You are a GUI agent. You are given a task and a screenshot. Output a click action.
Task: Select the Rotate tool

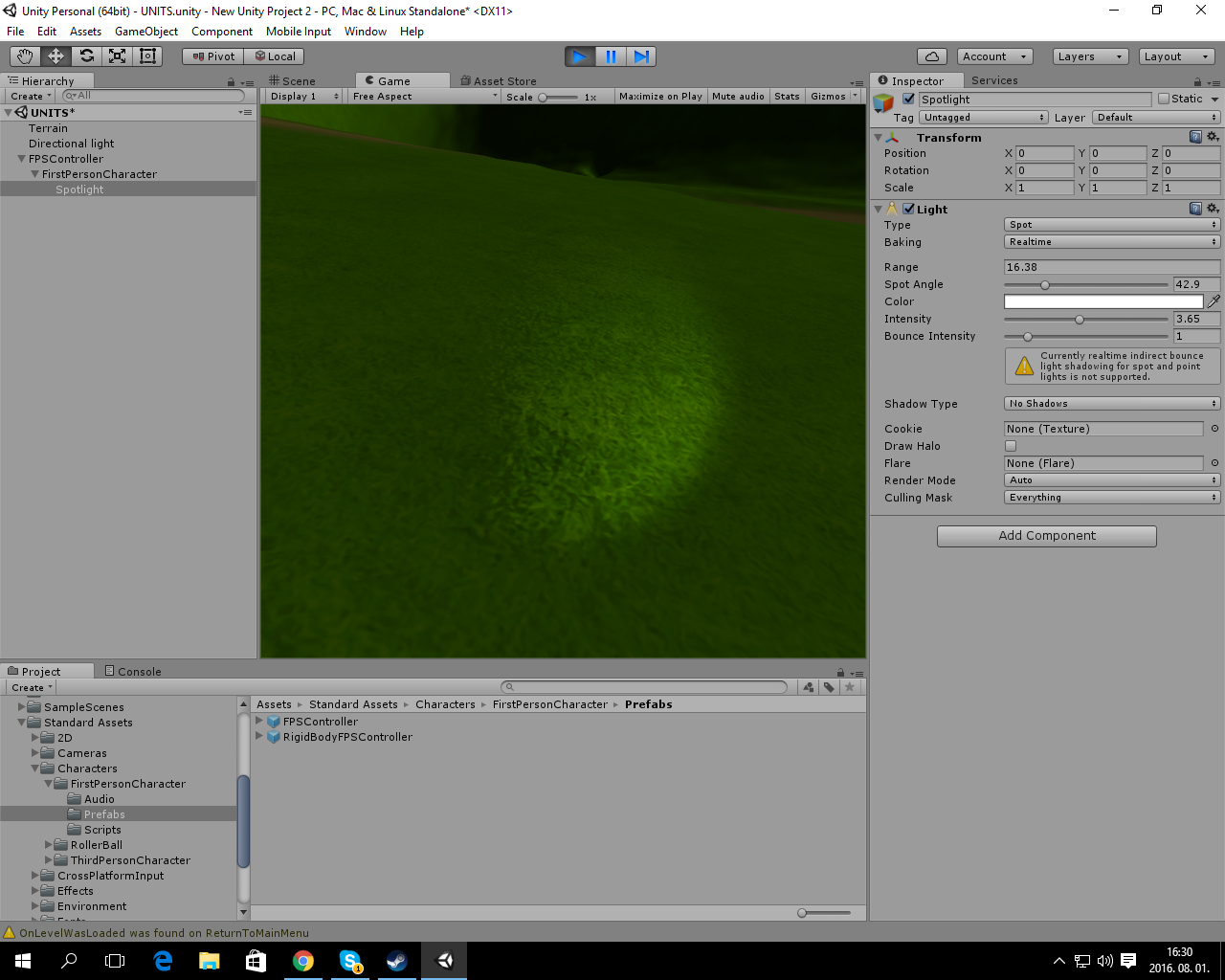(86, 56)
